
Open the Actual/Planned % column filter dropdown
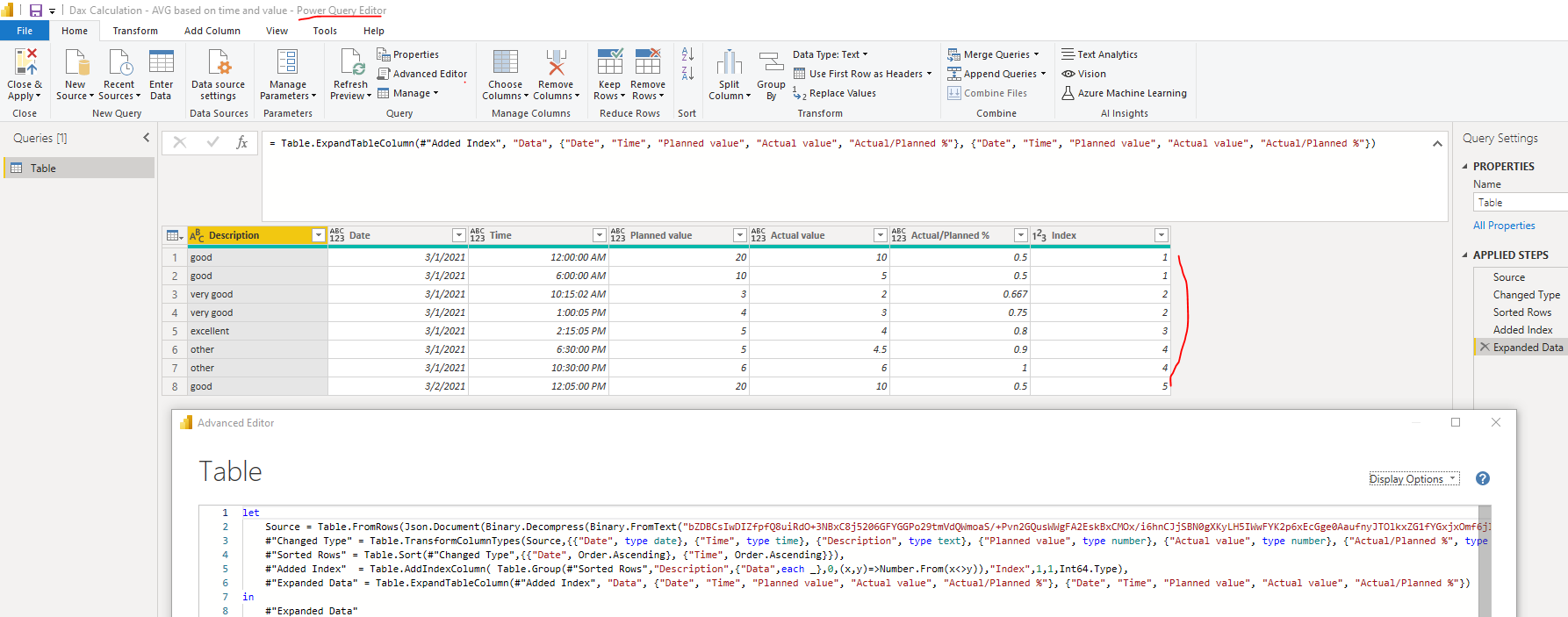coord(1021,235)
